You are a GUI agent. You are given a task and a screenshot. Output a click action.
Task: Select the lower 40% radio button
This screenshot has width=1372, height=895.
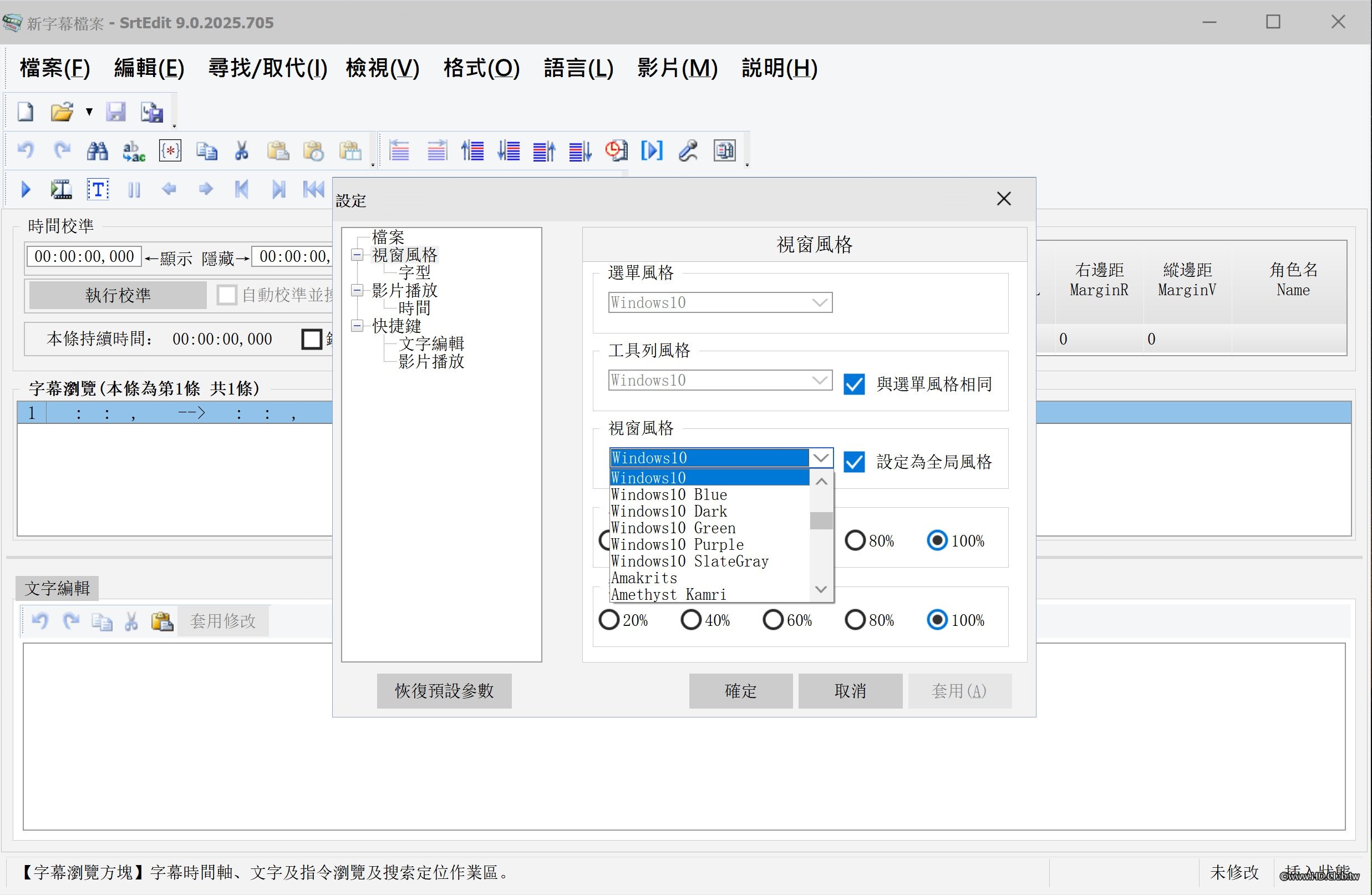pos(690,620)
